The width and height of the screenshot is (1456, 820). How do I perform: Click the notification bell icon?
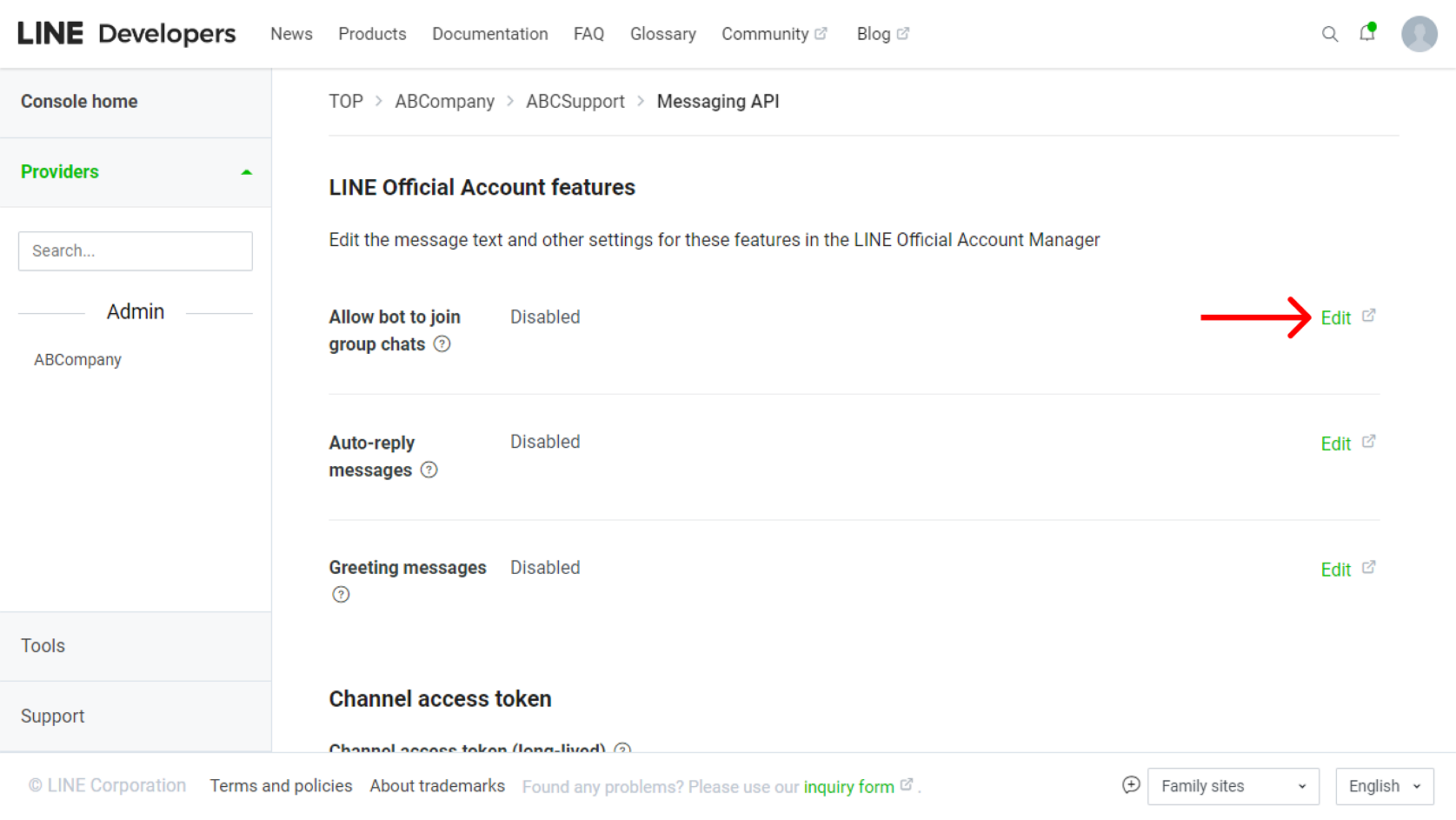click(x=1366, y=34)
